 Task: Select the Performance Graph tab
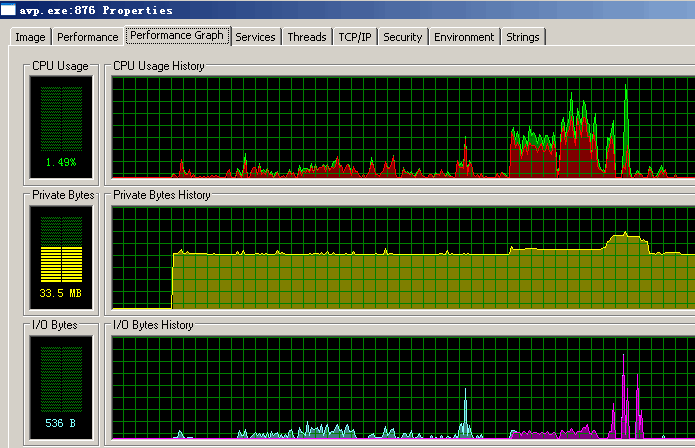177,35
